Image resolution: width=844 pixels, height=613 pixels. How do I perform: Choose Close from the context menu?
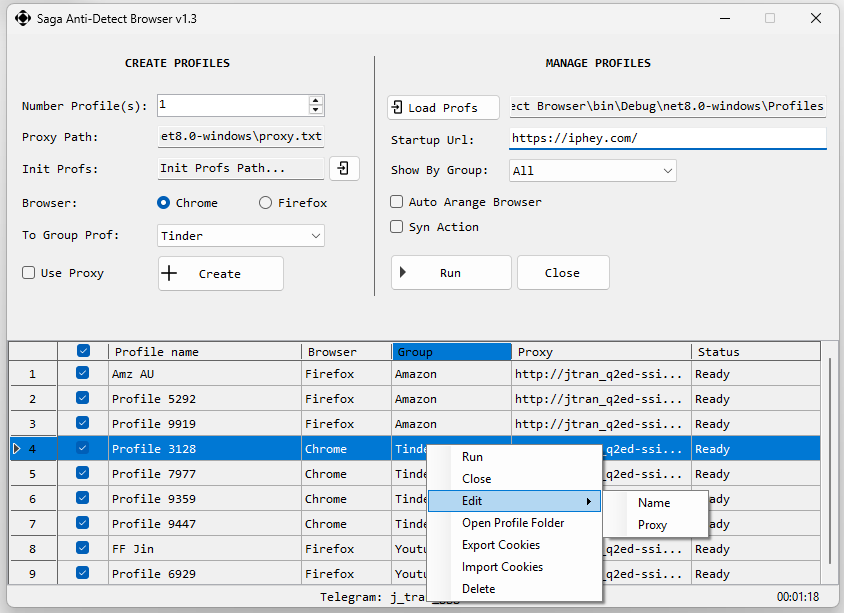(514, 478)
